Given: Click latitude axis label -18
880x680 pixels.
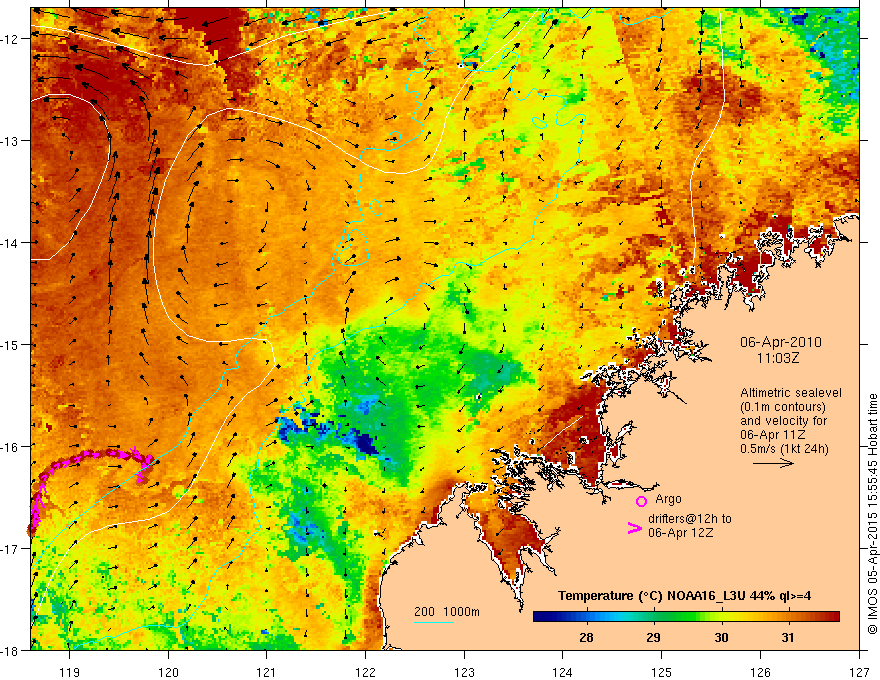Looking at the screenshot, I should point(10,650).
